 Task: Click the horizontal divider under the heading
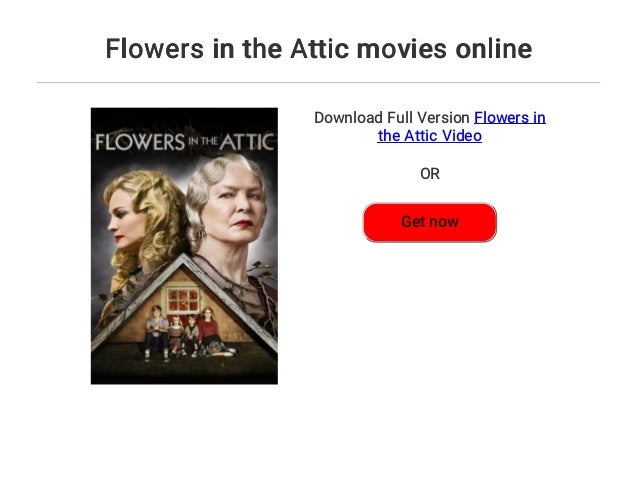(319, 83)
